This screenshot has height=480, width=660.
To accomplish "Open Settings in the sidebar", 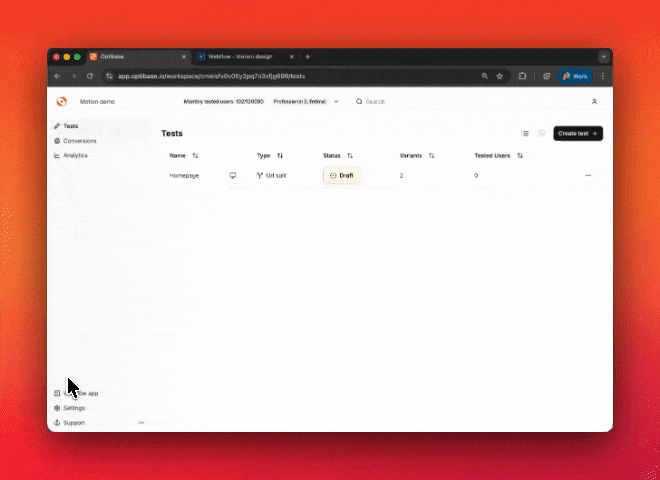I will [x=73, y=408].
